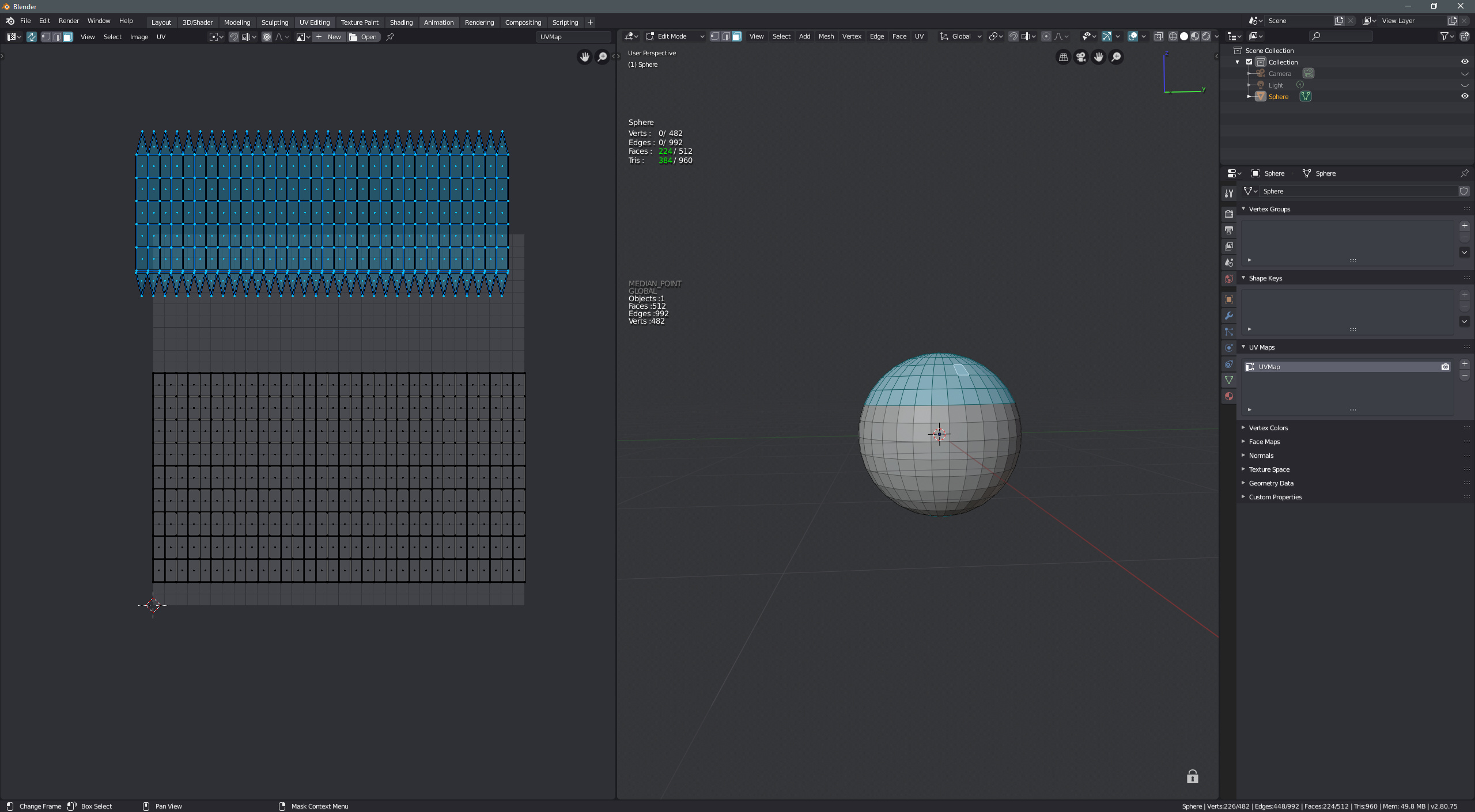Open the Output properties tab
Image resolution: width=1475 pixels, height=812 pixels.
pos(1229,230)
